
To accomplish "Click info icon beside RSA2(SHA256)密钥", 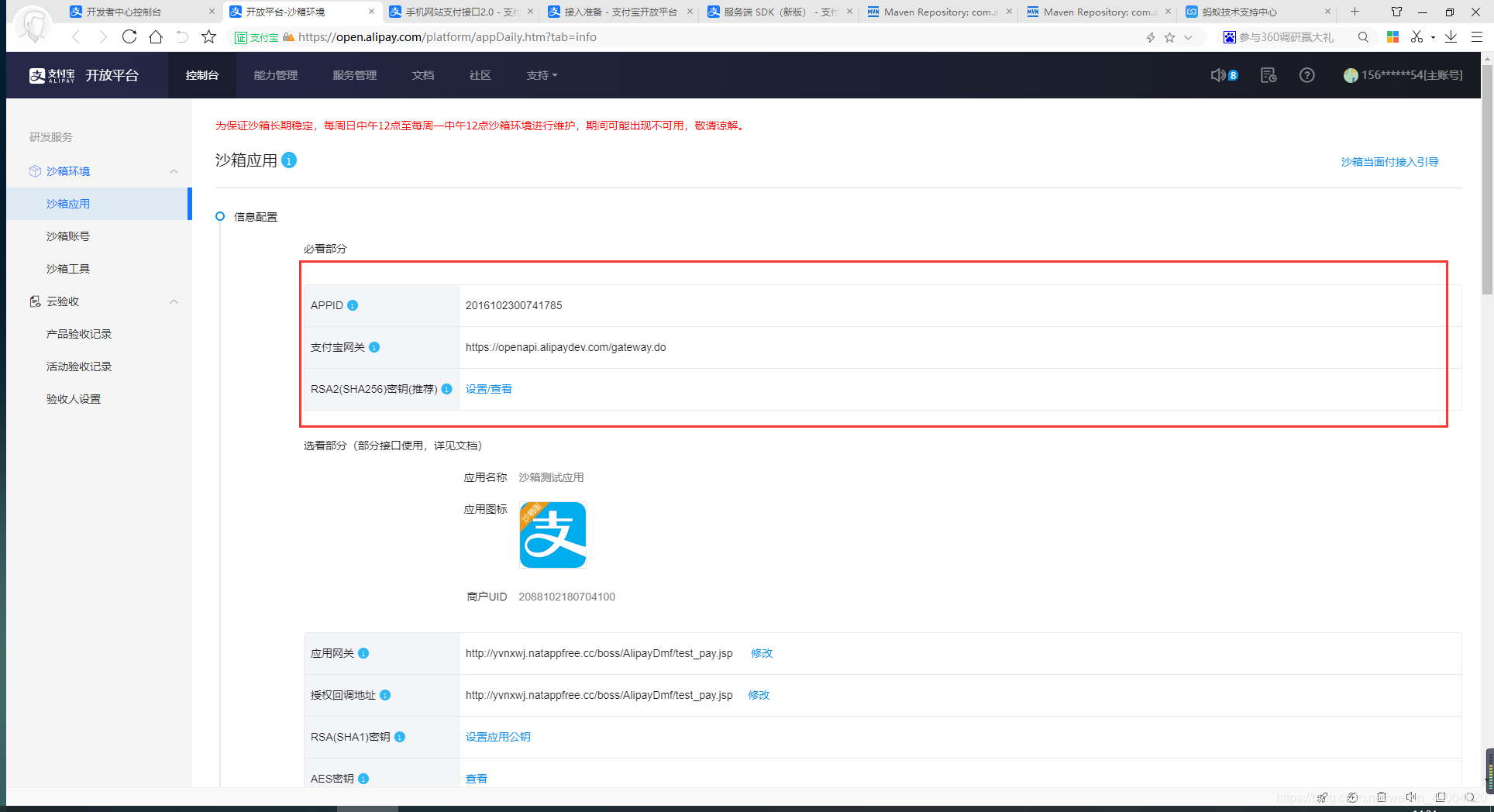I will (447, 389).
